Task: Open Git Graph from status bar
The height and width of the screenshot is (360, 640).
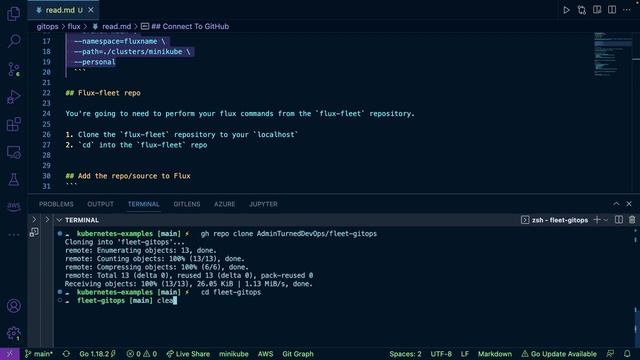Action: tap(298, 354)
